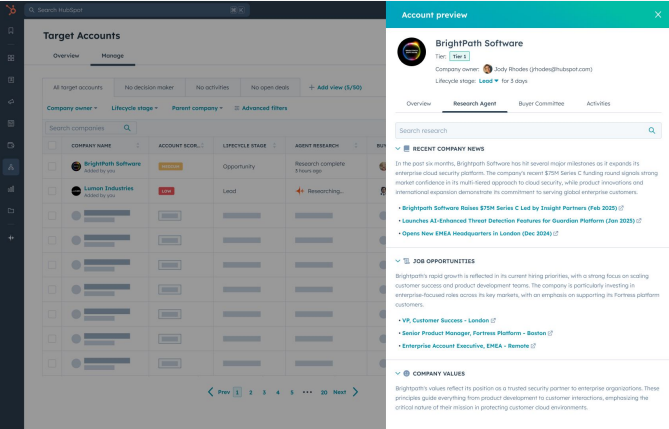Image resolution: width=669 pixels, height=429 pixels.
Task: Click the magnifier icon in Search research
Action: click(652, 130)
